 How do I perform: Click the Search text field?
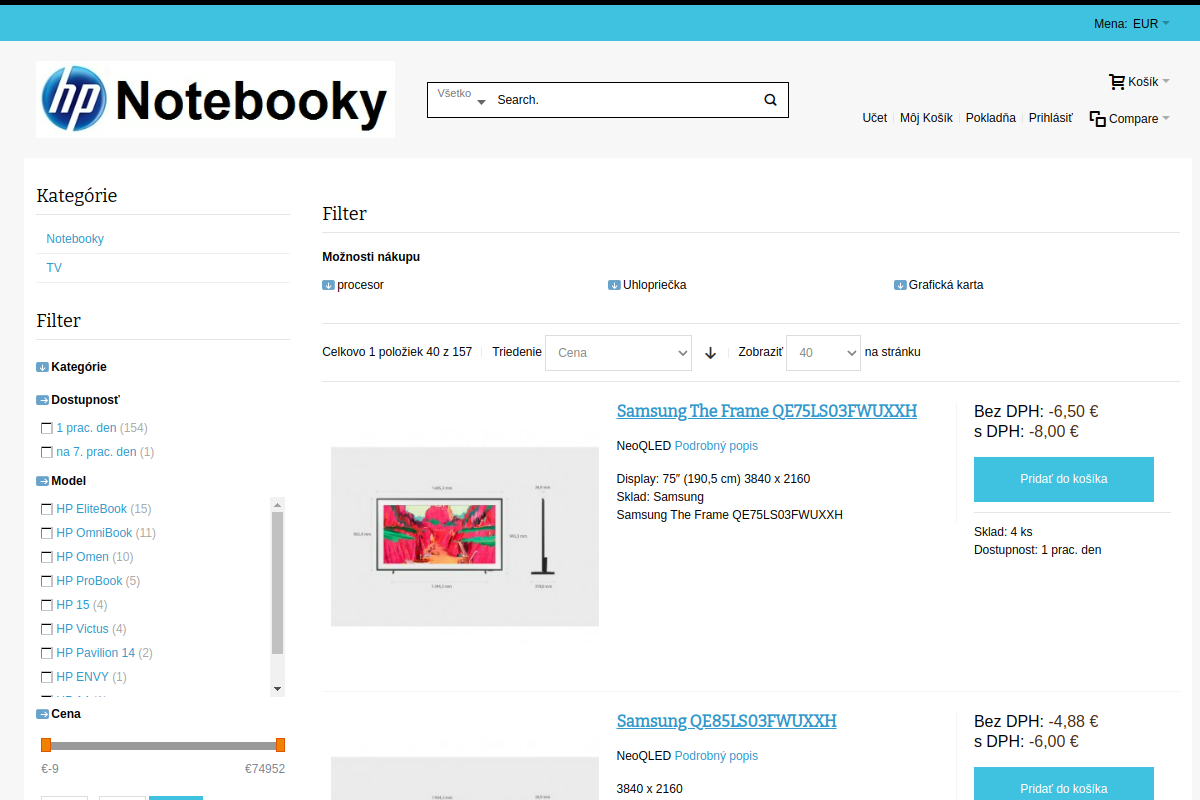626,100
